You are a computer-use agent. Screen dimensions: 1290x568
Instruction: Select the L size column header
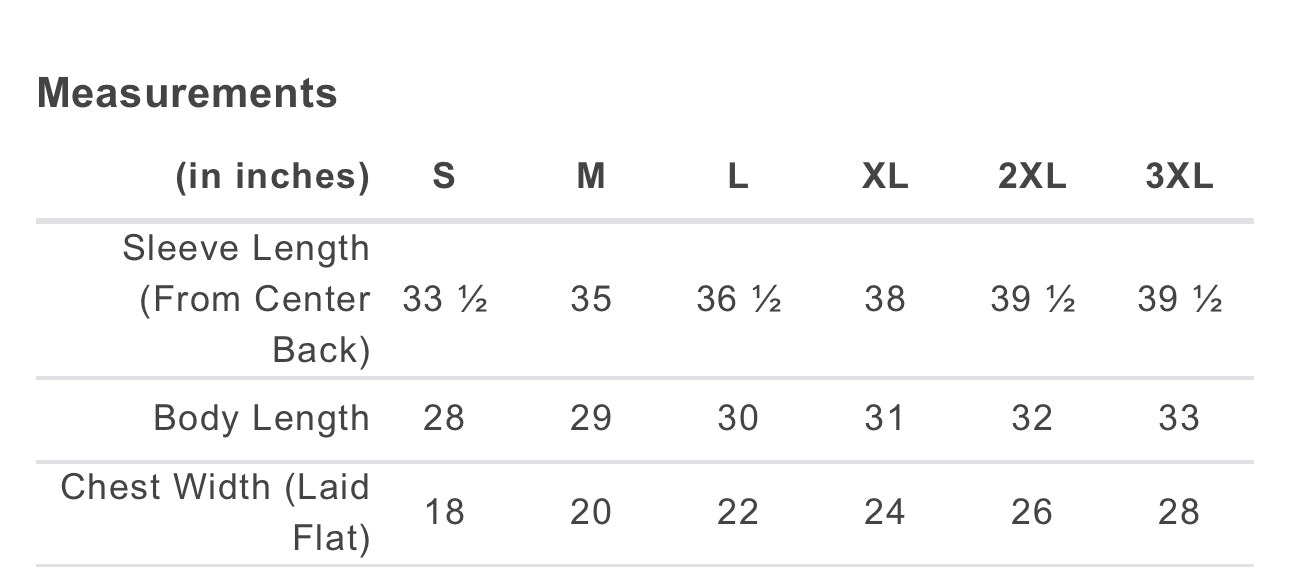tap(738, 177)
